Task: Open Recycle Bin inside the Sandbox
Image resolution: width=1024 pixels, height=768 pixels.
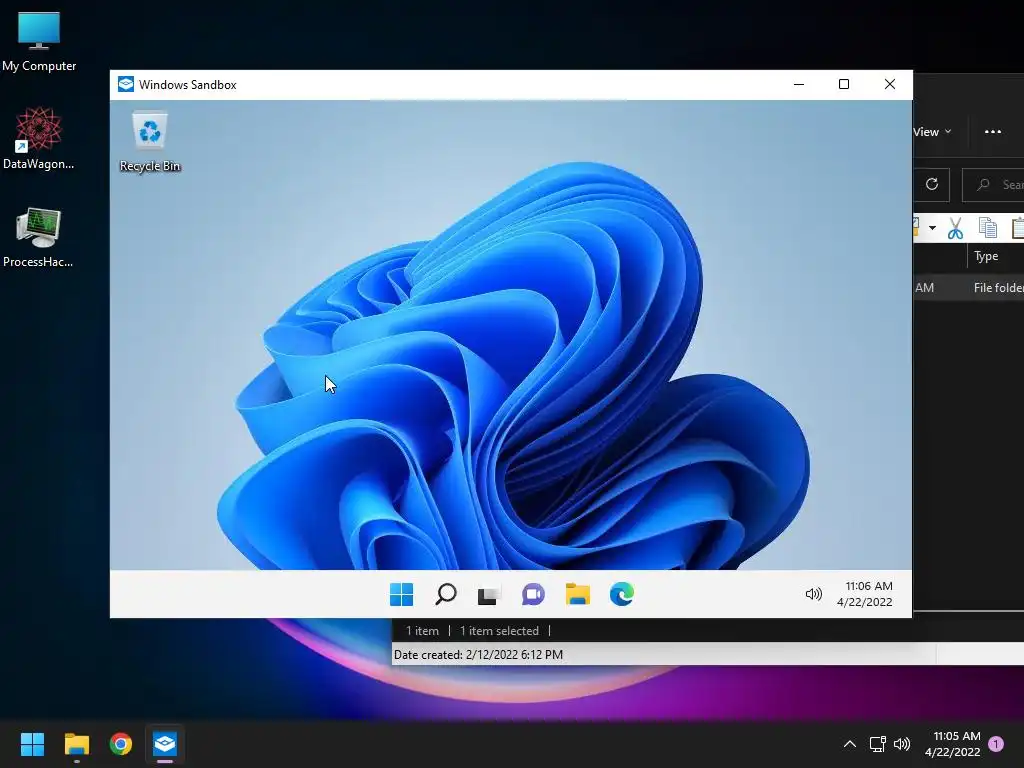Action: tap(150, 142)
